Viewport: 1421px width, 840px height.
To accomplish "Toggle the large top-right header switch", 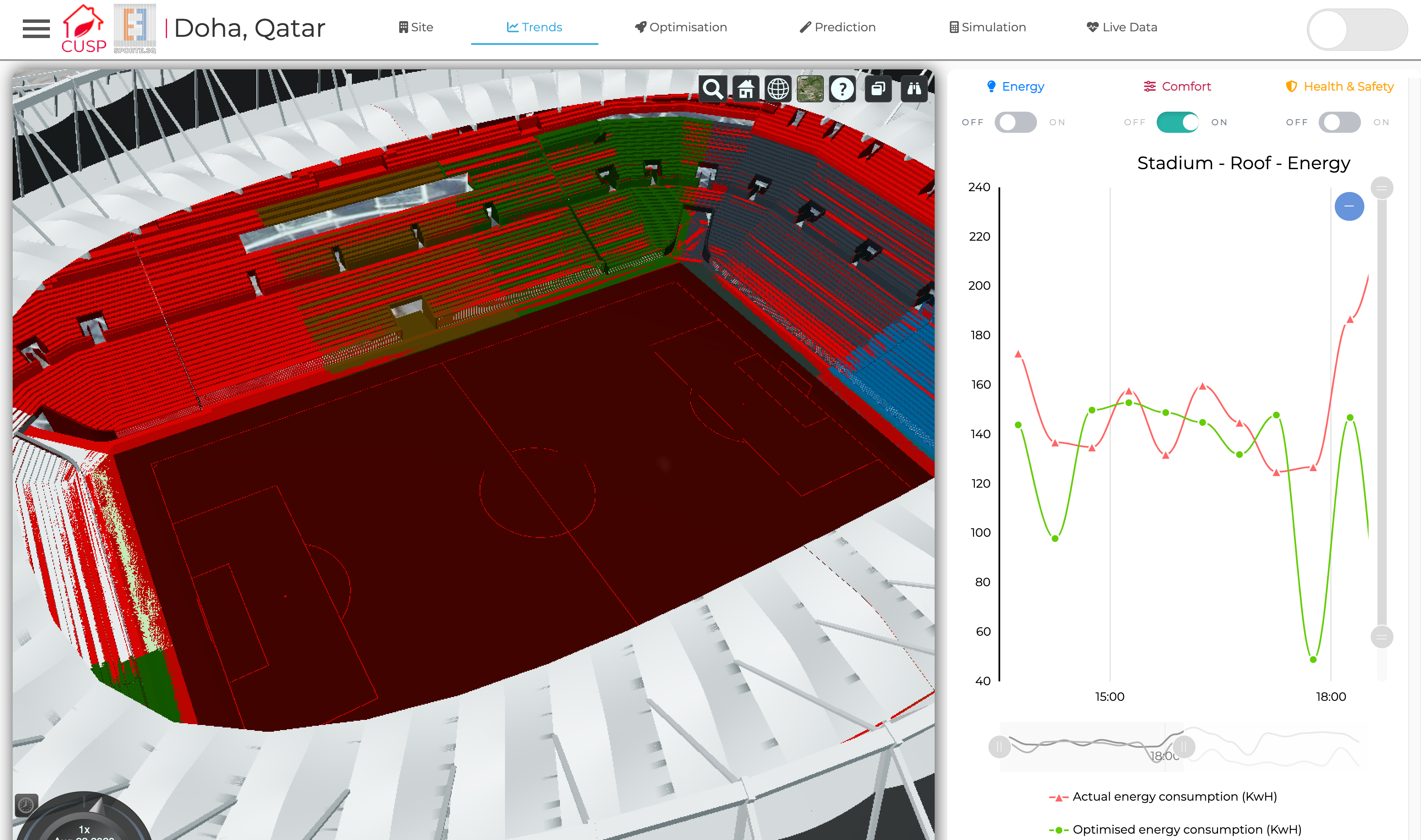I will (1357, 30).
